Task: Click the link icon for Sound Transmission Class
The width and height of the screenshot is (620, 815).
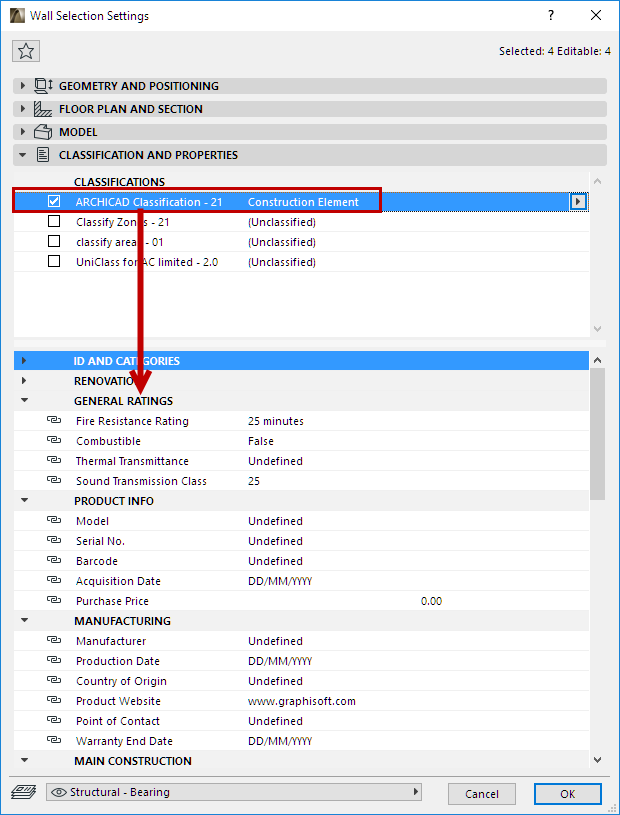Action: 54,481
